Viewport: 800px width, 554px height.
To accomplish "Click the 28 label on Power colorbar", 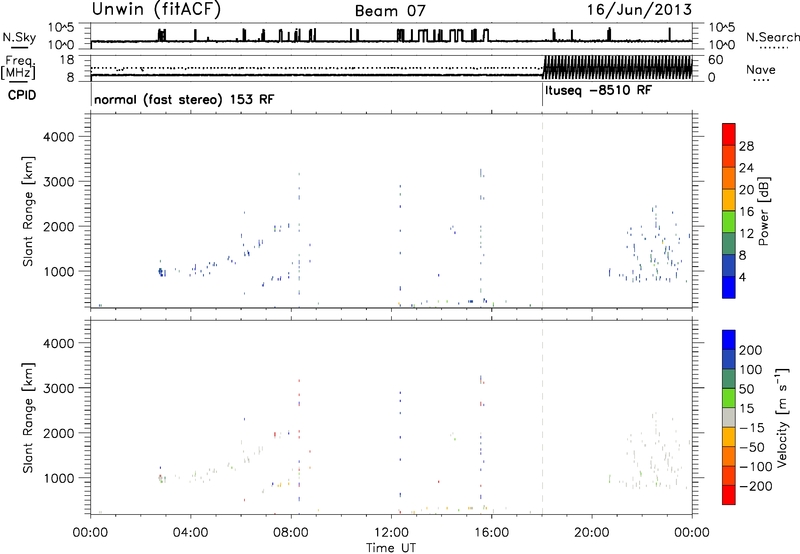I will click(746, 146).
